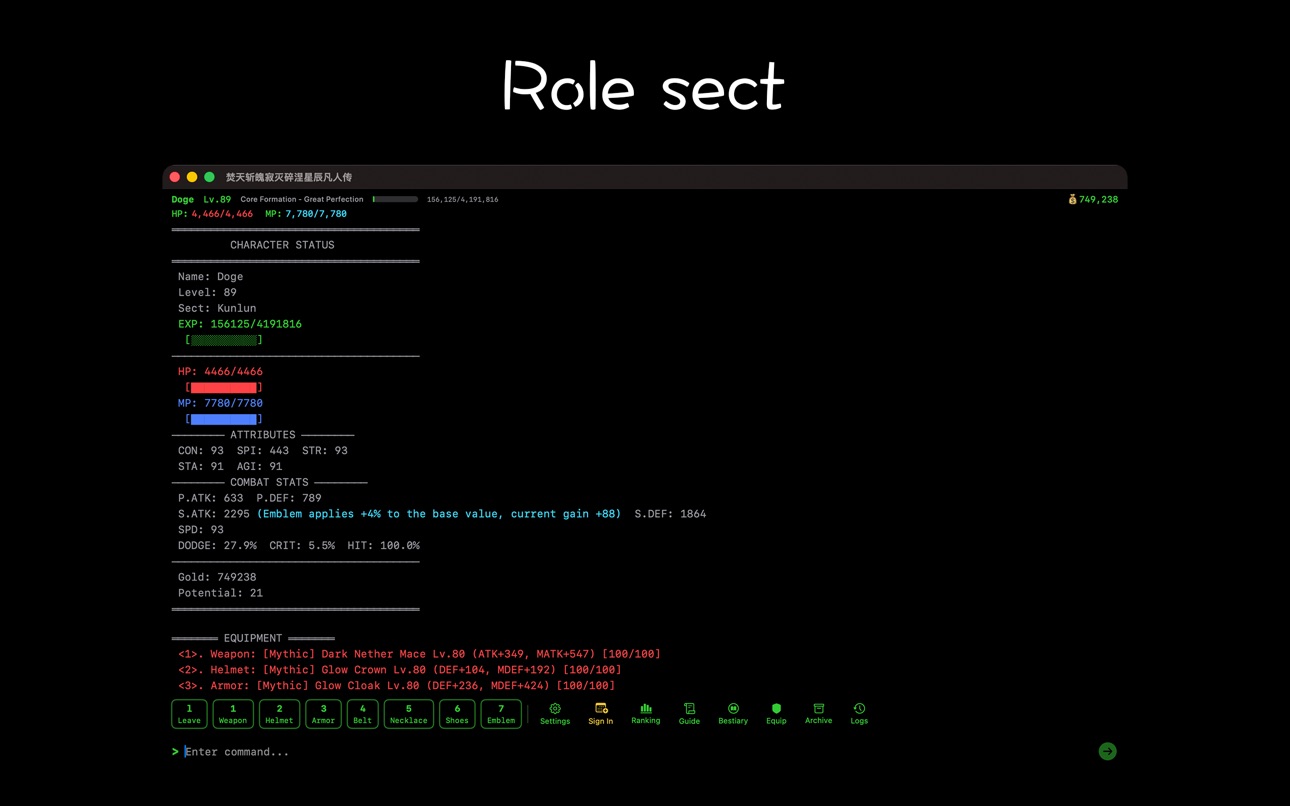1290x806 pixels.
Task: Click the red HP bar
Action: 224,387
